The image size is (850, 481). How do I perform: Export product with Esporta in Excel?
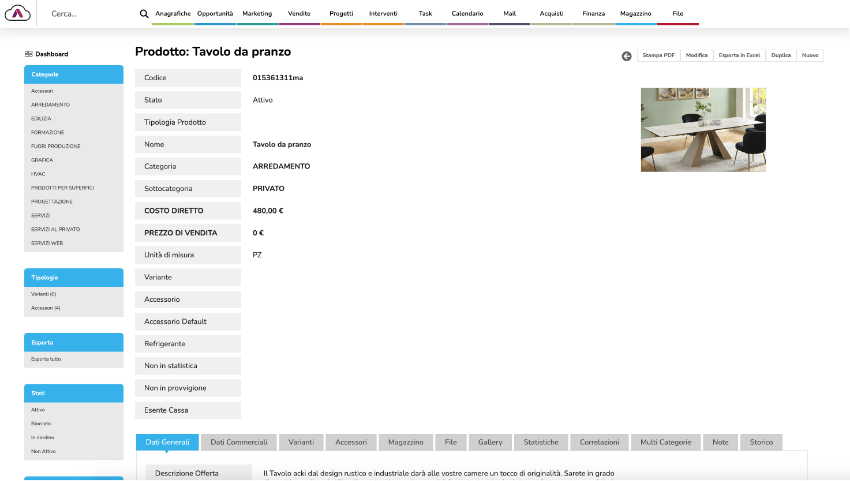(x=738, y=56)
